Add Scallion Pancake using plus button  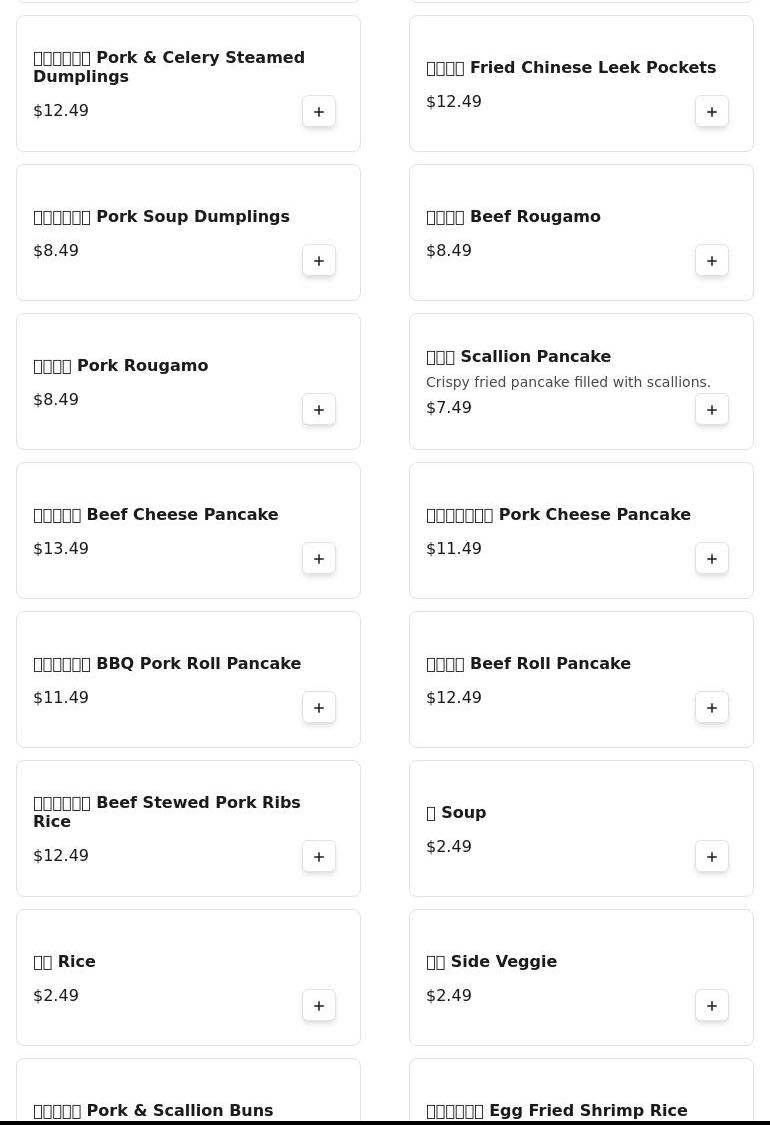click(712, 410)
